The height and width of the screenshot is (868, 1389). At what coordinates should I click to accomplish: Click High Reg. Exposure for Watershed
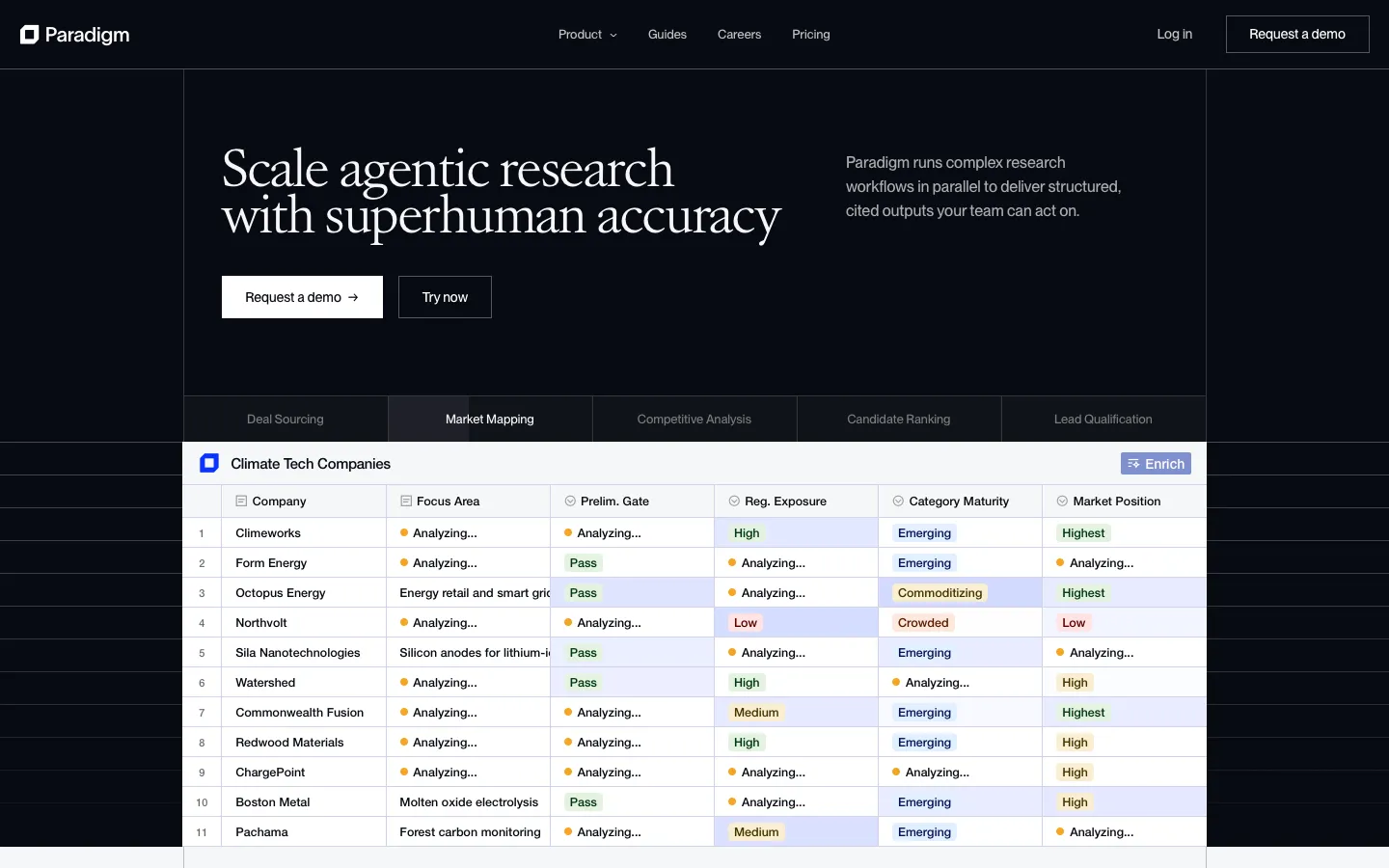[747, 683]
